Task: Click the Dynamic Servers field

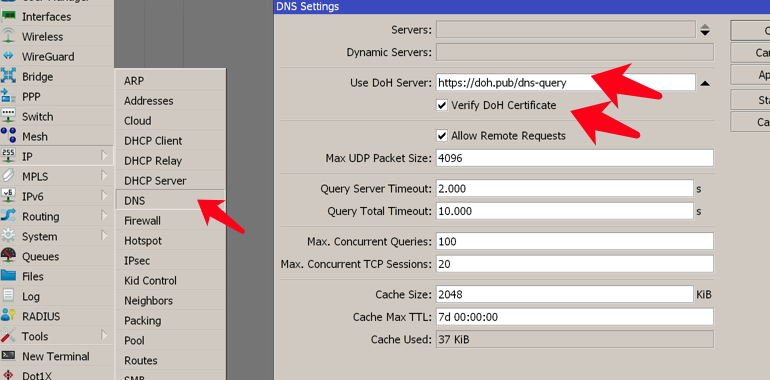Action: click(x=575, y=52)
